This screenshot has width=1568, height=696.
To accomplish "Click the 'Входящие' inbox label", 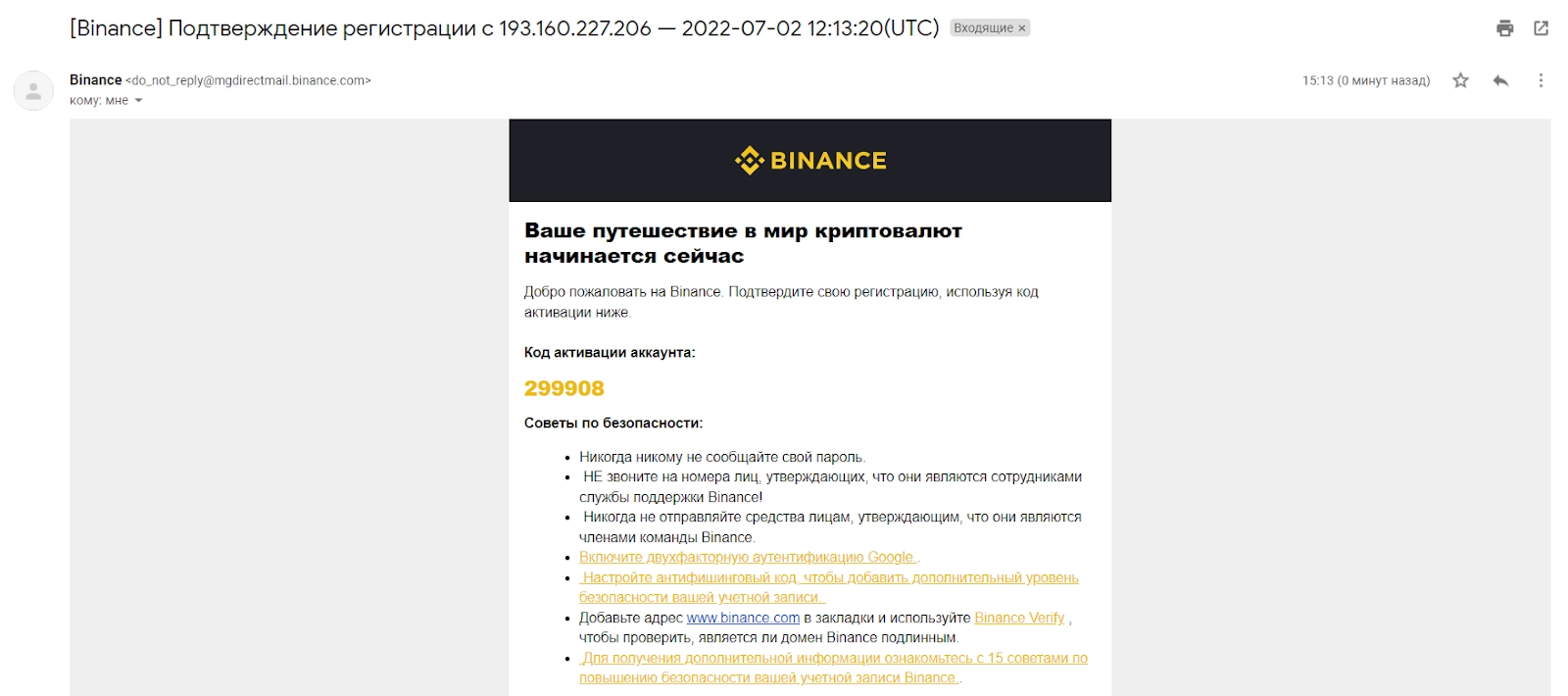I will coord(983,28).
